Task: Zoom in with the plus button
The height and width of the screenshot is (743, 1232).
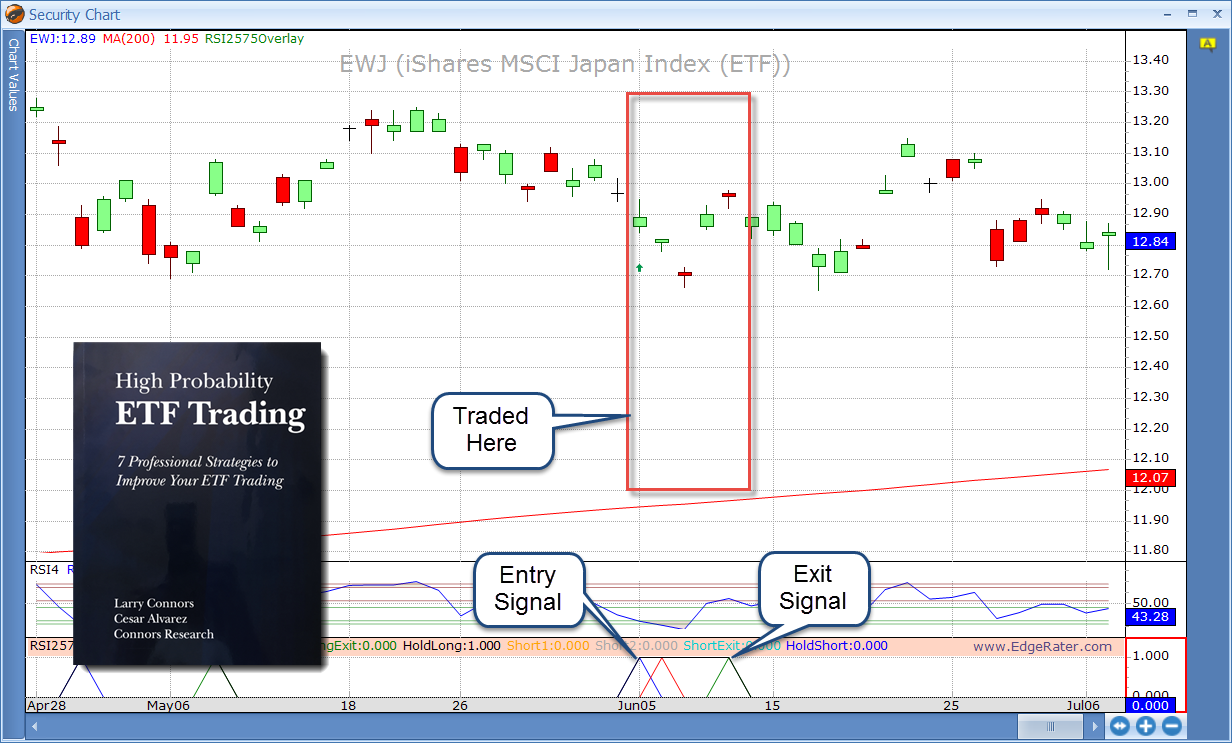Action: (x=1146, y=726)
